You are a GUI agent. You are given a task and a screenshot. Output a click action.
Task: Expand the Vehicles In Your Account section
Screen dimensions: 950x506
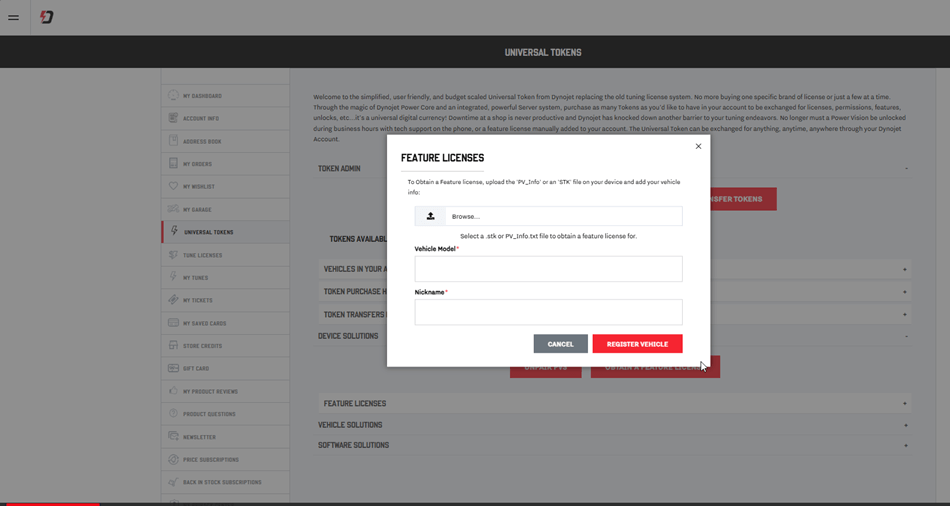click(x=614, y=269)
